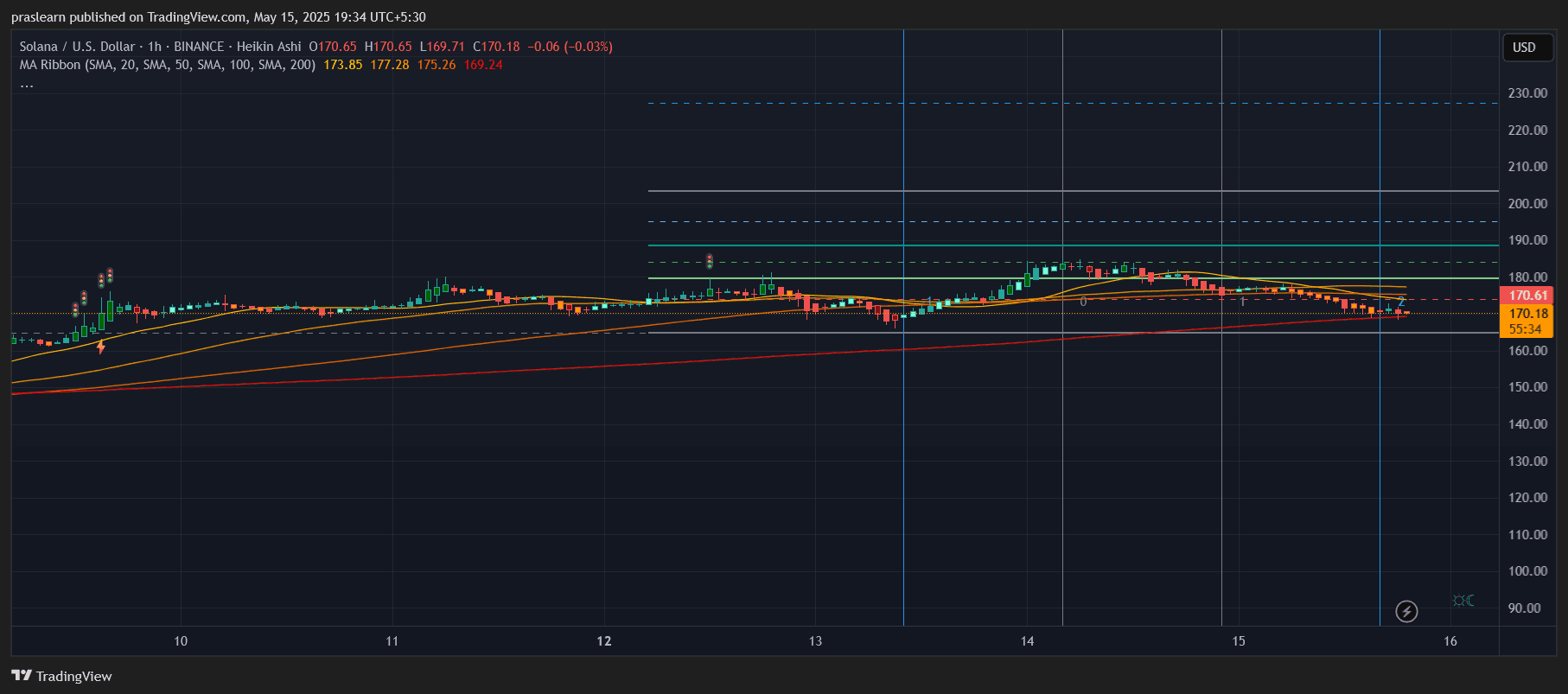
Task: Click the circled lightning bolt icon
Action: [x=1406, y=612]
